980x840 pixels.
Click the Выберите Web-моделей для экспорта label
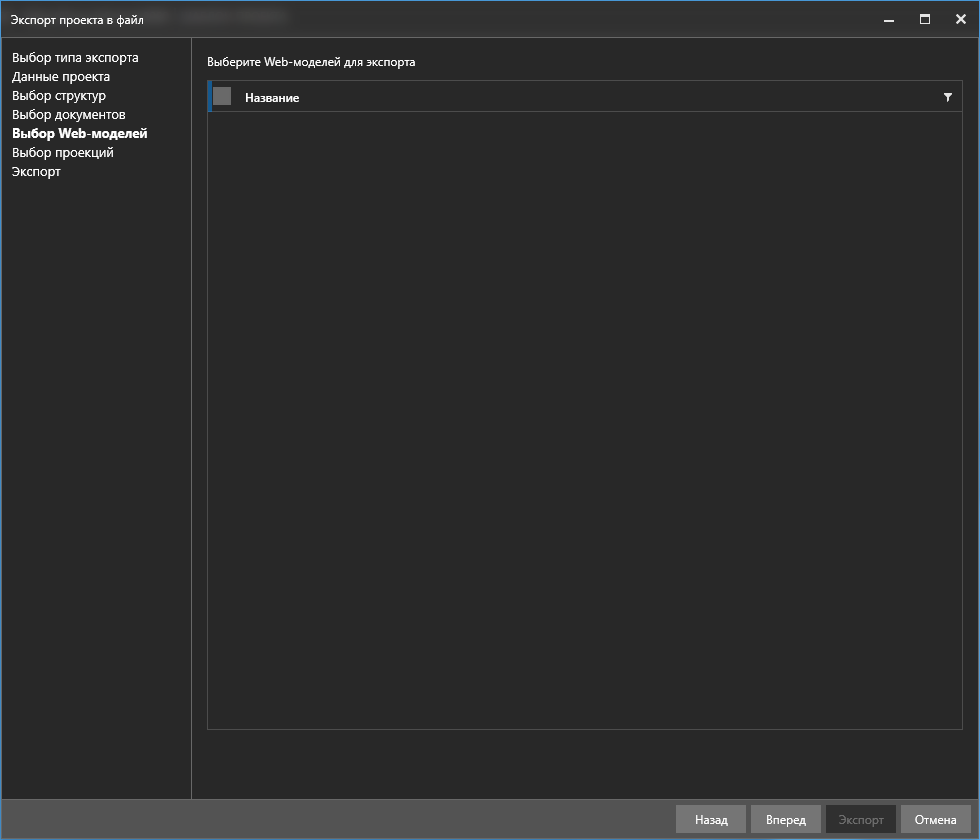[311, 62]
